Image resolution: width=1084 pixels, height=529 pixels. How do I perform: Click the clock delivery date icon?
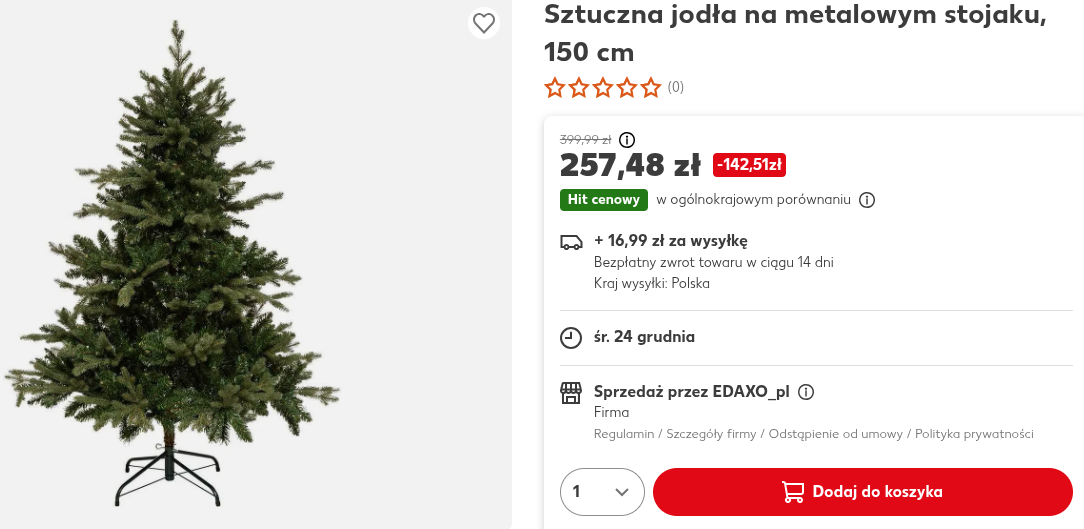tap(571, 337)
